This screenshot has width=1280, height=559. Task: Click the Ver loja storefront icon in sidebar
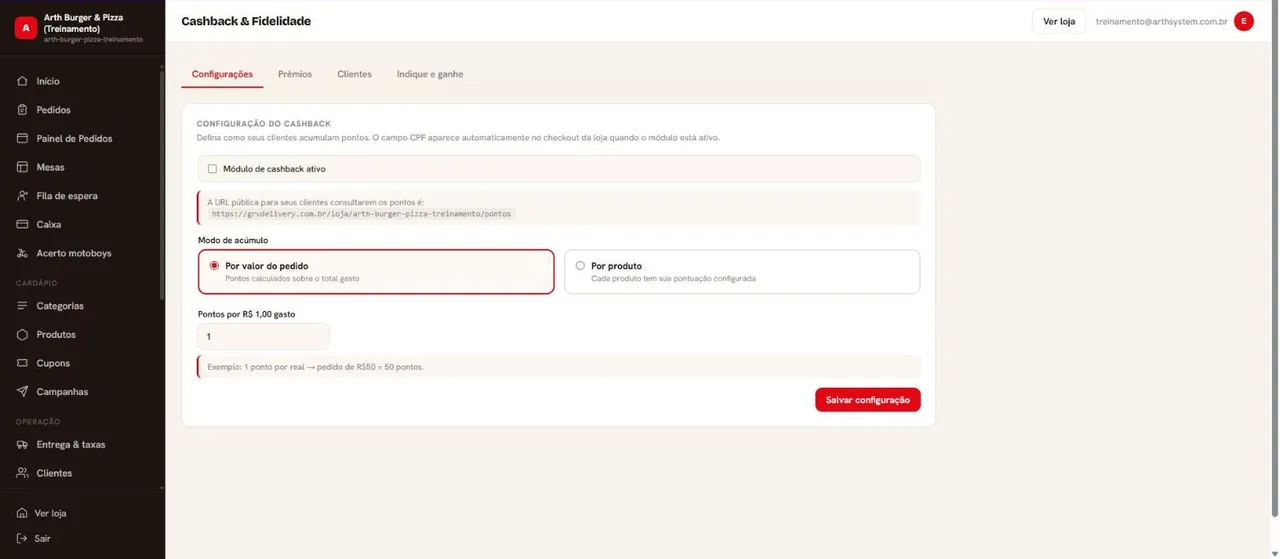[22, 513]
